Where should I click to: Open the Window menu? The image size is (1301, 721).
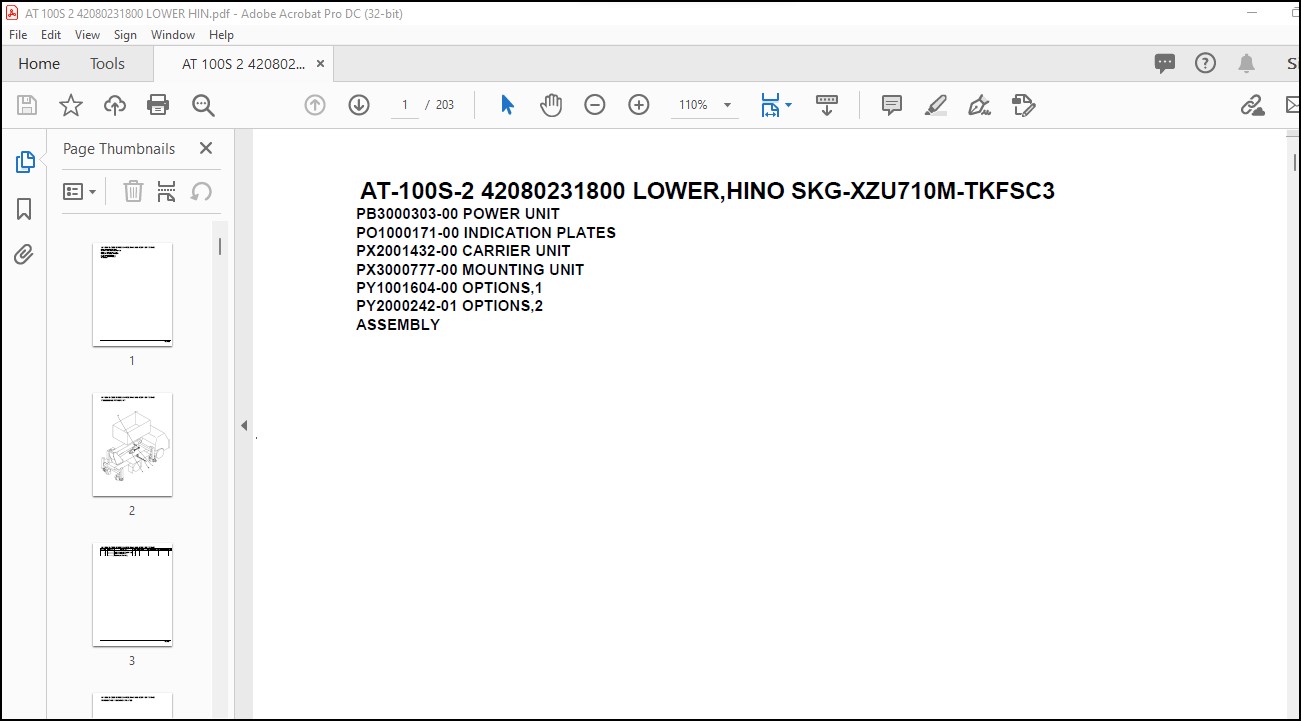click(173, 34)
